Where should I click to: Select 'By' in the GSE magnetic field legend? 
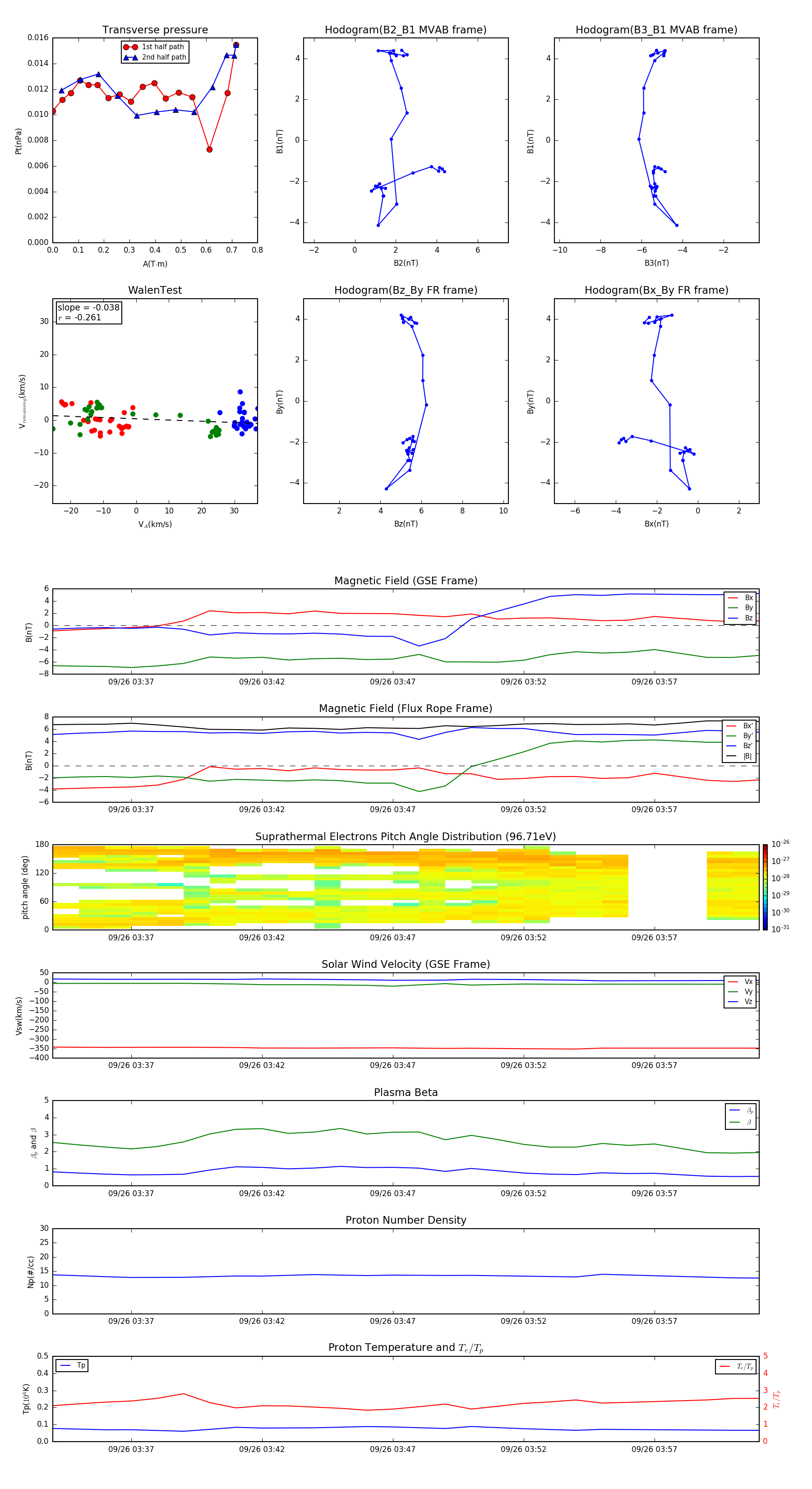[740, 607]
